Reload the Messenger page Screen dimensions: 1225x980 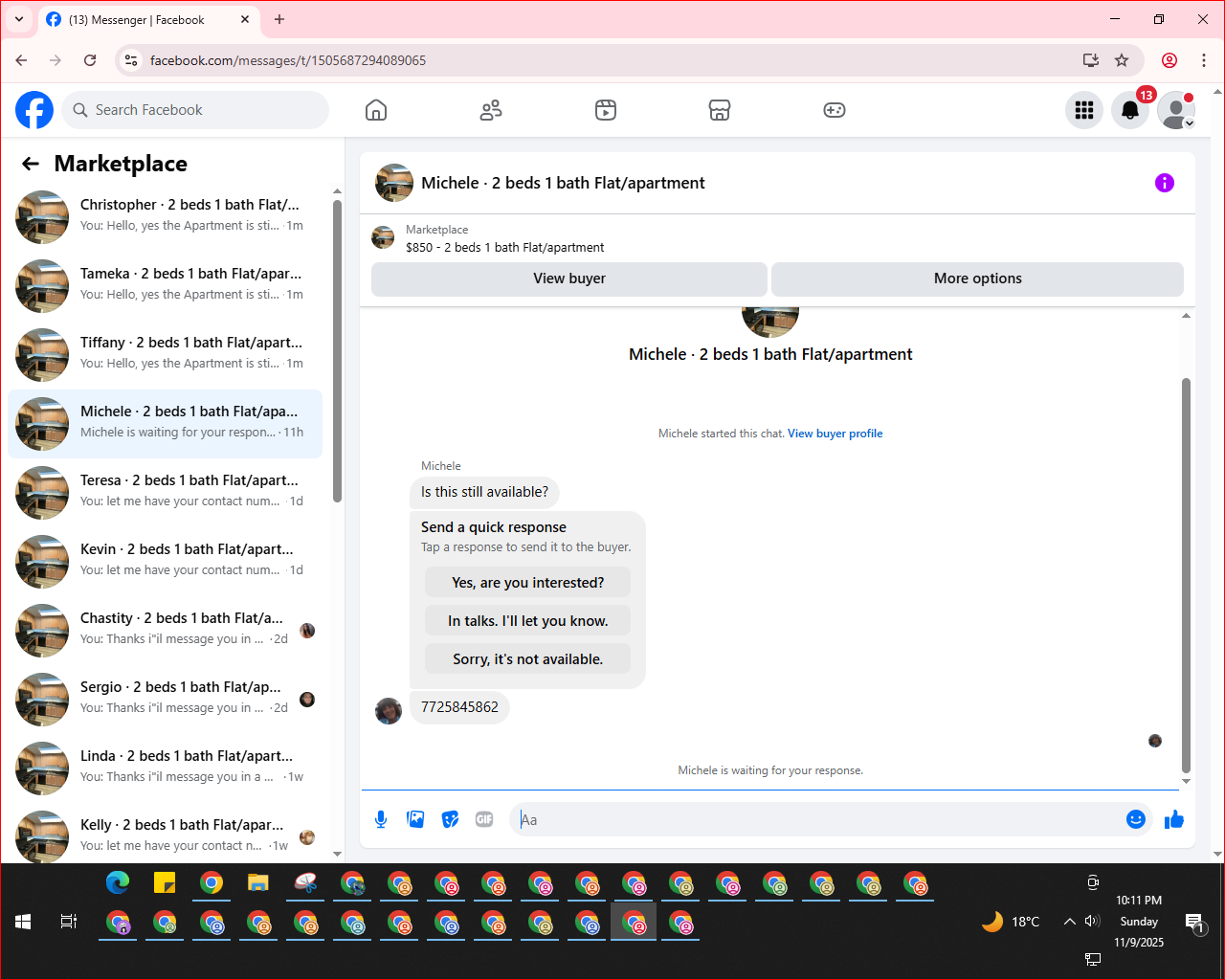(x=90, y=60)
